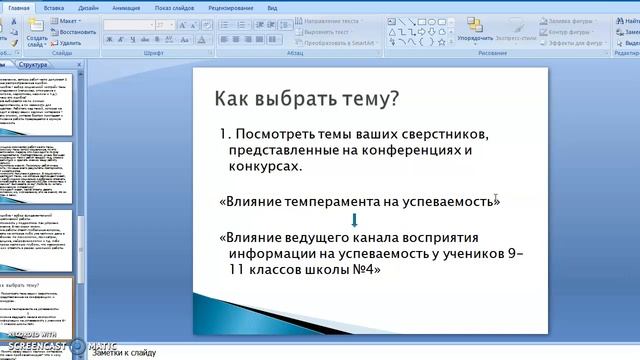This screenshot has height=360, width=640.
Task: Click the Increase List Level icon
Action: (271, 25)
